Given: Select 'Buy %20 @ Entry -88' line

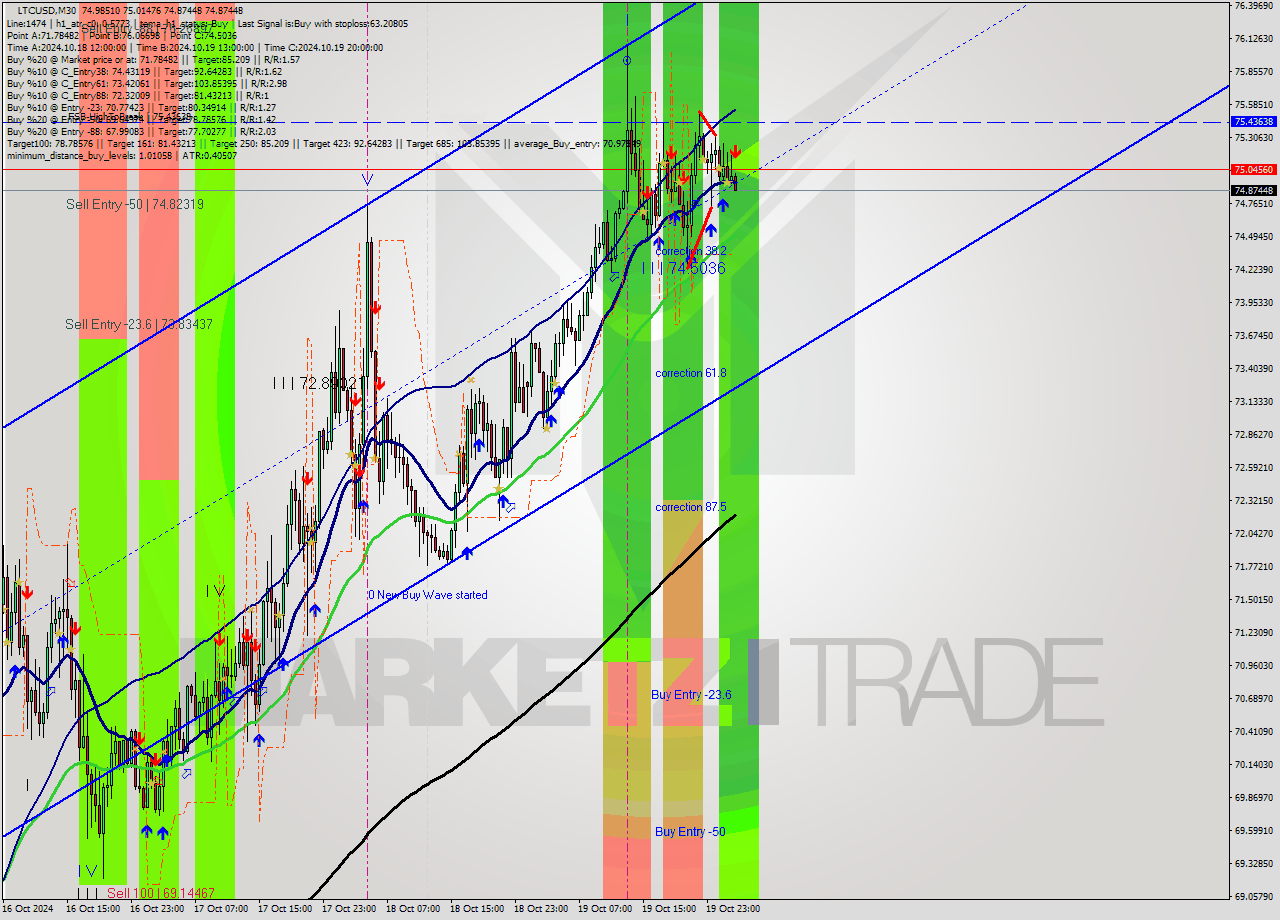Looking at the screenshot, I should coord(141,131).
